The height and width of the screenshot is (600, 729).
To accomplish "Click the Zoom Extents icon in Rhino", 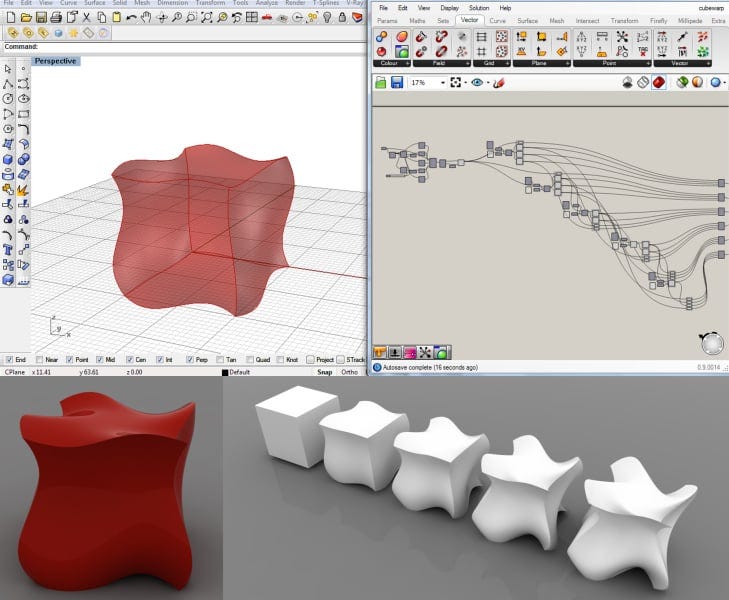I will (207, 18).
